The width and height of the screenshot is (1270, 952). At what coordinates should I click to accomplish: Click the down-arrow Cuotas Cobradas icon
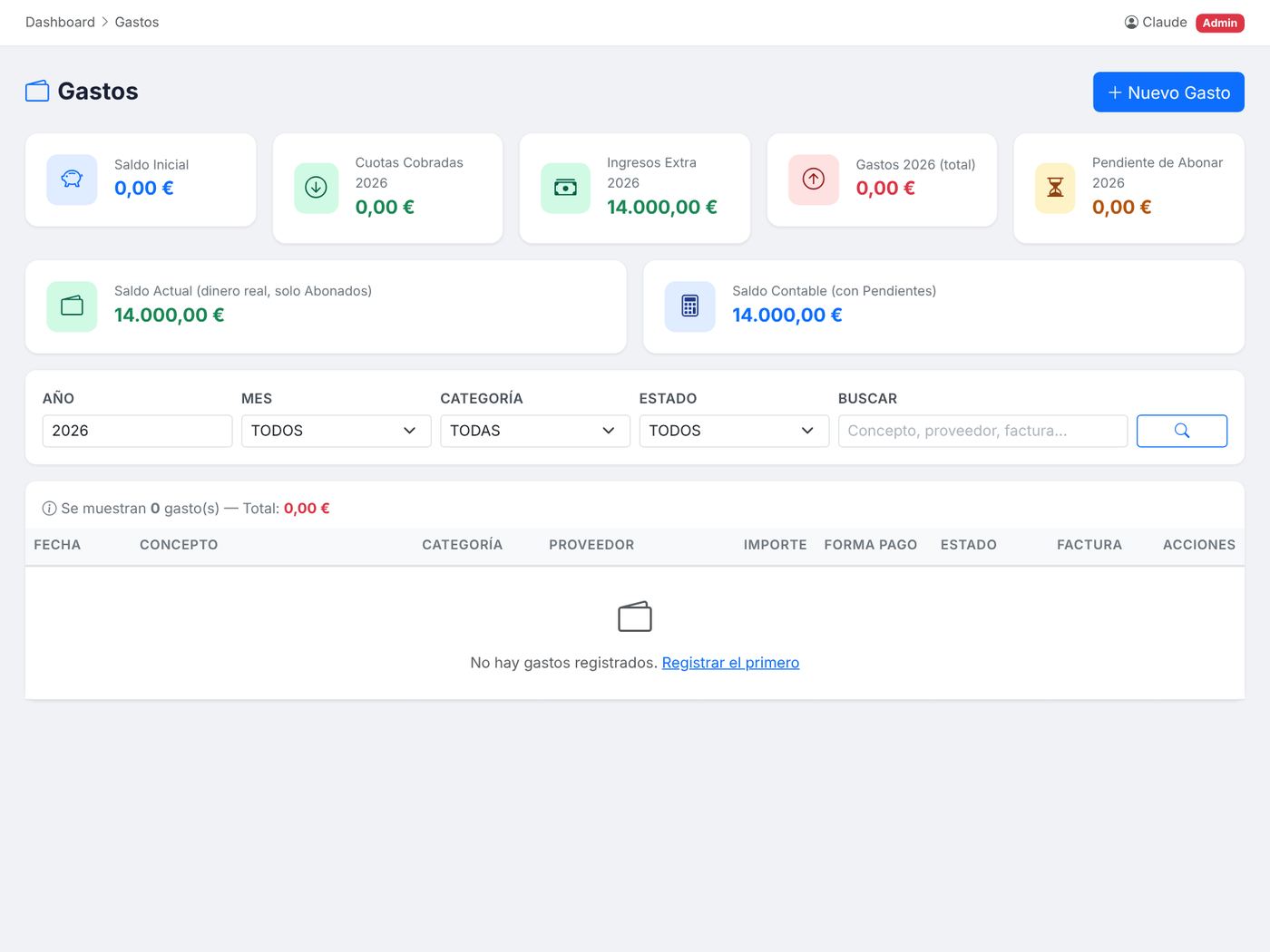click(x=317, y=188)
